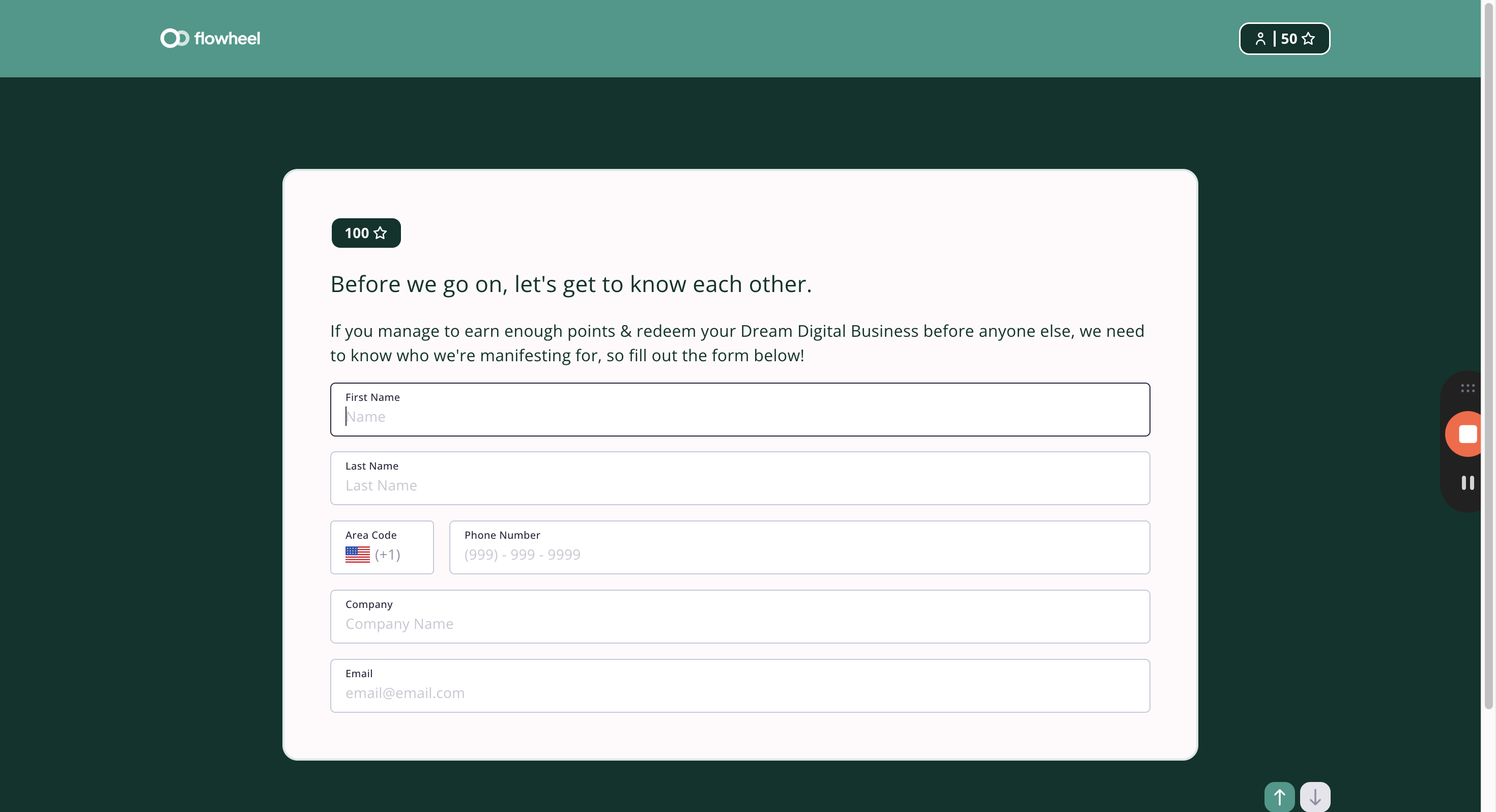Focus the Company name field

click(740, 616)
